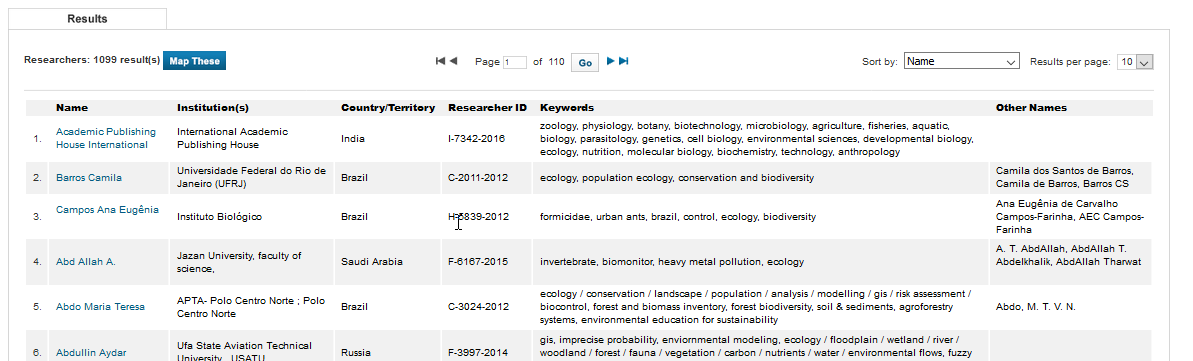This screenshot has width=1193, height=361.
Task: Select the invertebrate, biomonitor keywords cell
Action: (x=672, y=261)
